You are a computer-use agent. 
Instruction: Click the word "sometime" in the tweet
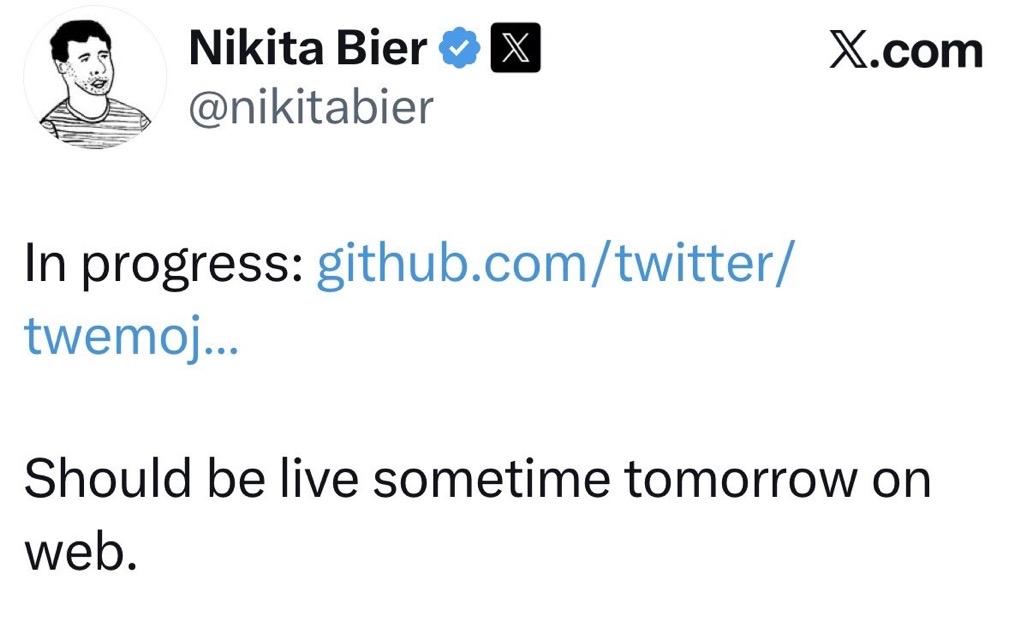[x=491, y=481]
